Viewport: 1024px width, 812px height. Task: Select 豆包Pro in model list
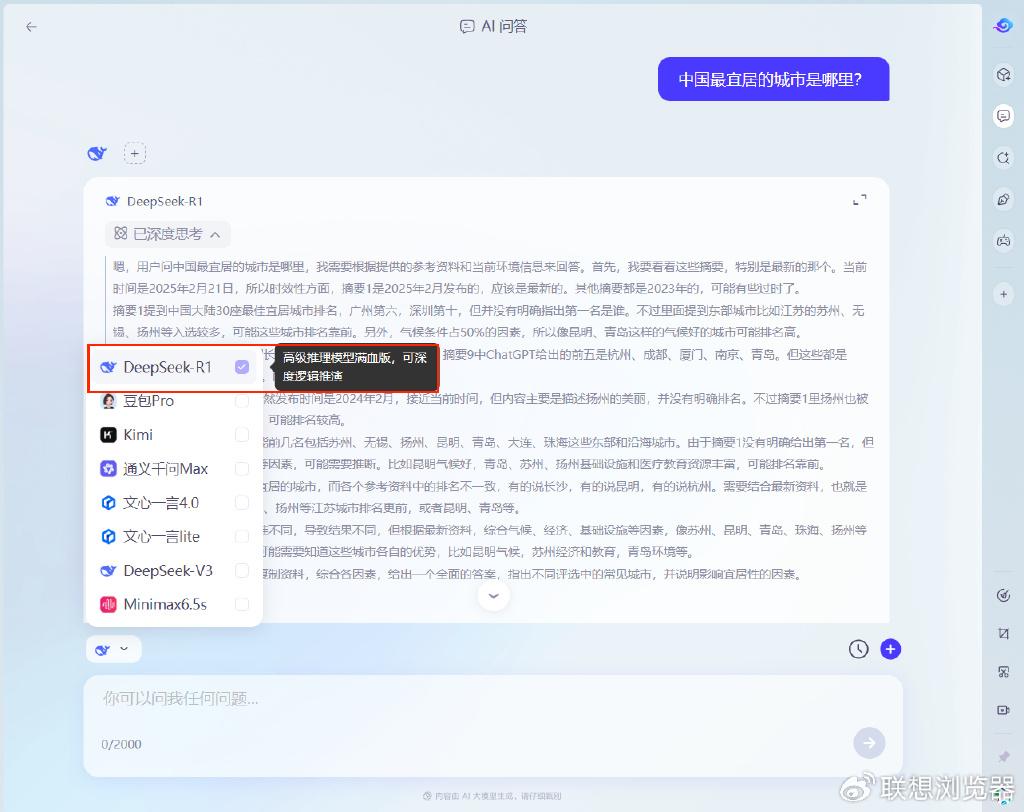pos(174,401)
